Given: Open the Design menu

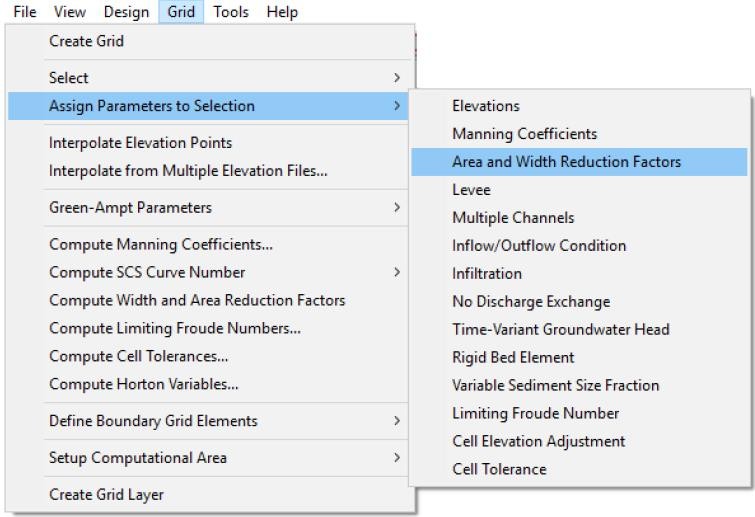Looking at the screenshot, I should coord(126,12).
